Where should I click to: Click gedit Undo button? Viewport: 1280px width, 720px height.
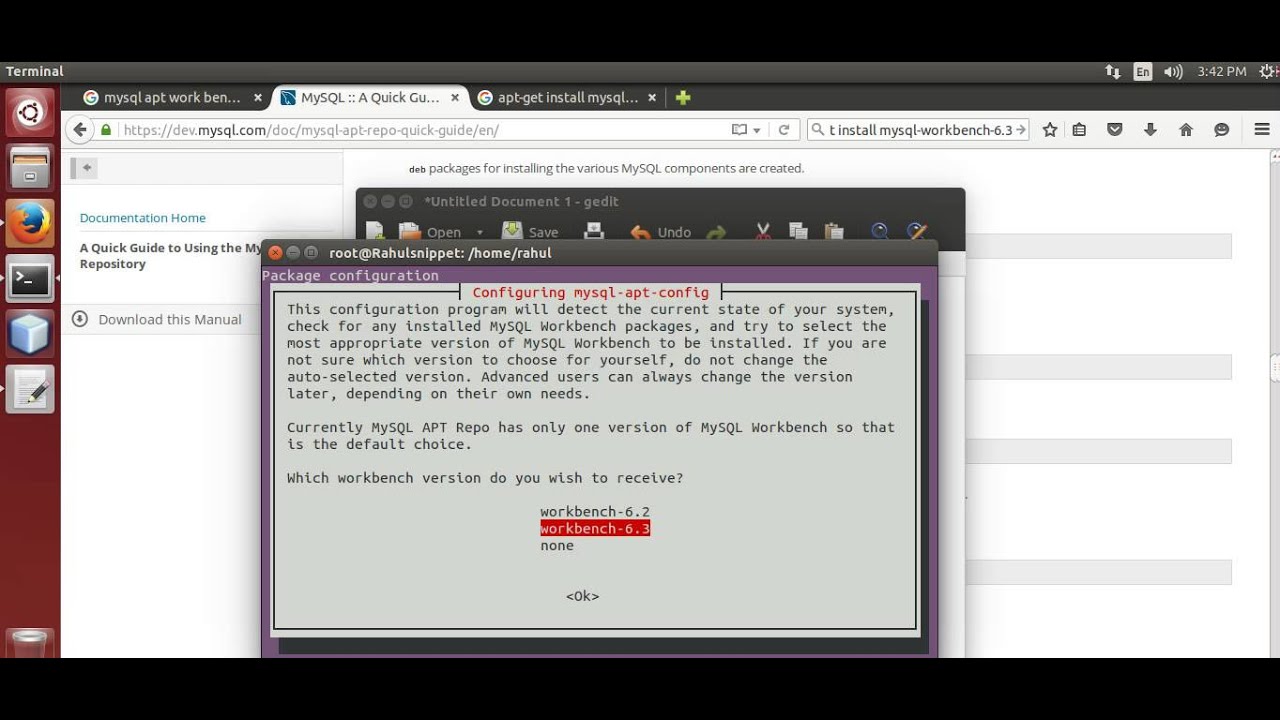coord(661,232)
